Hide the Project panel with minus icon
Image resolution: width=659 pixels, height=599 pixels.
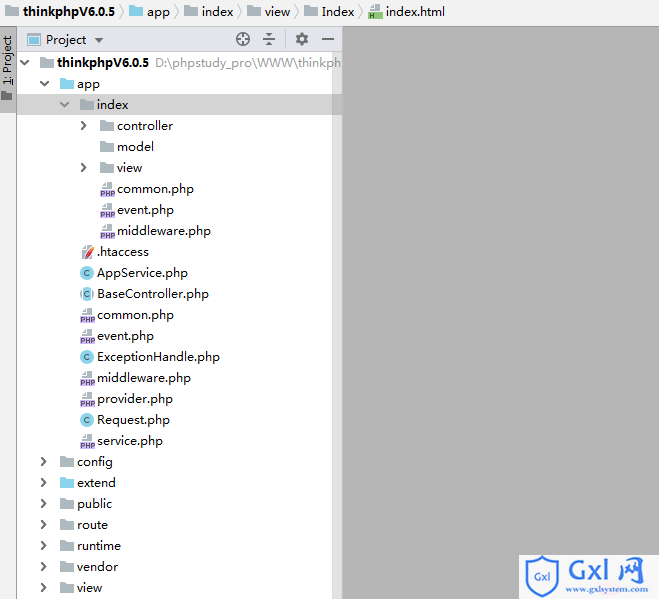[328, 39]
